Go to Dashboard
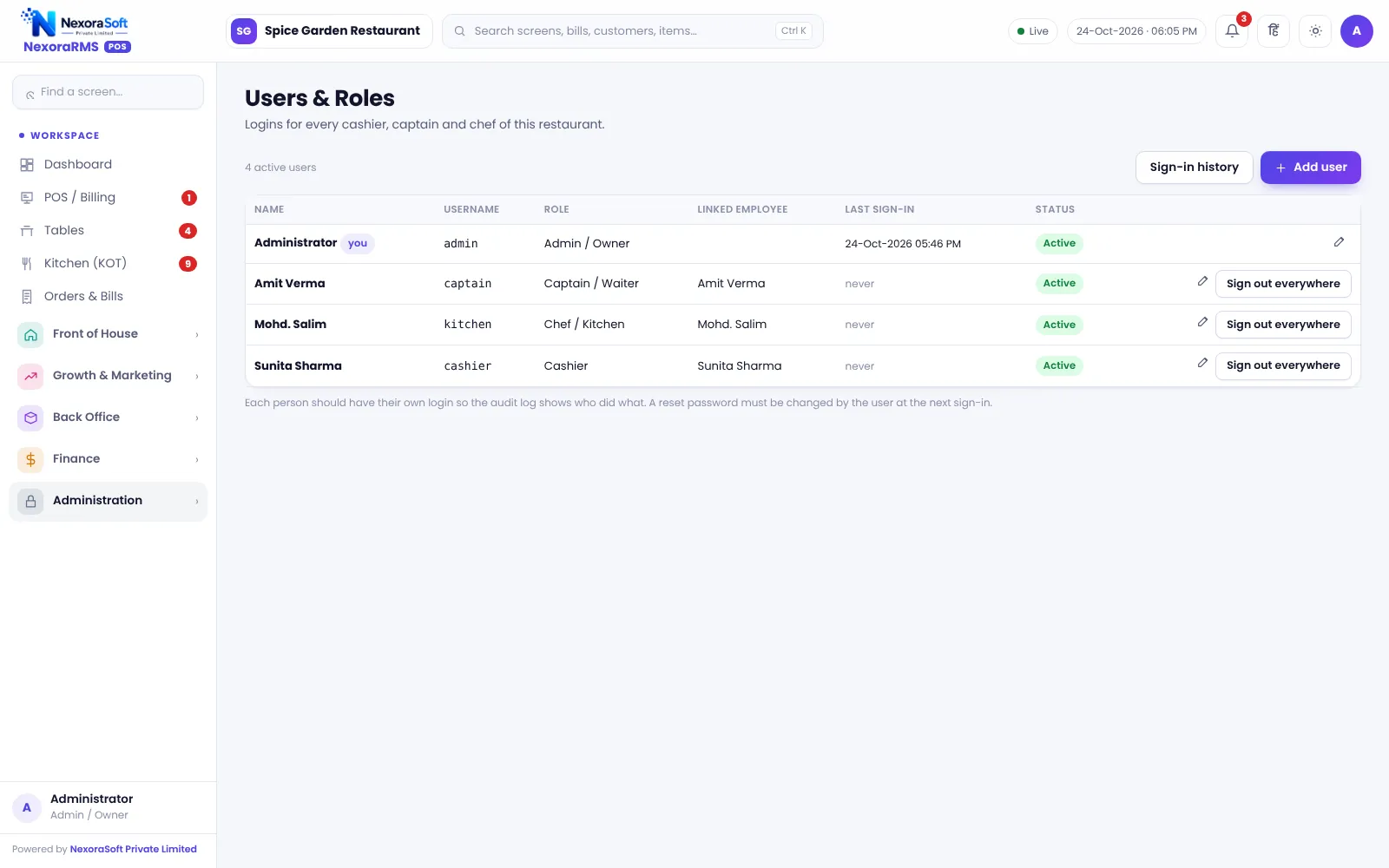 tap(108, 165)
